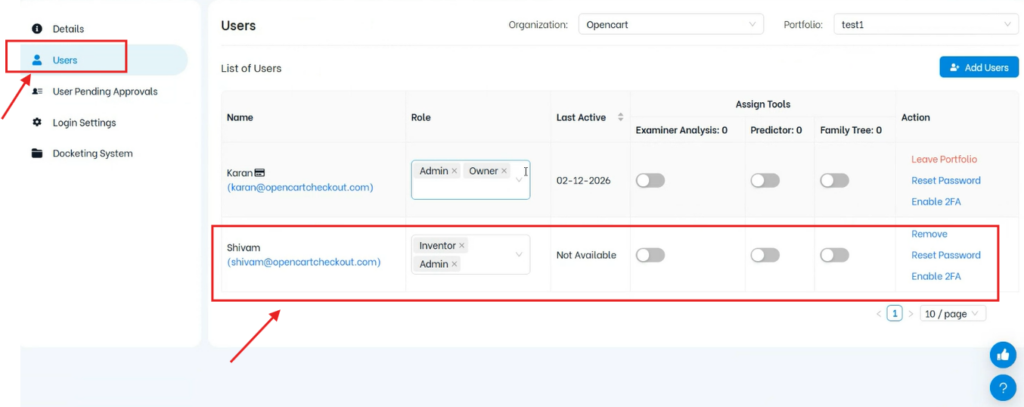Viewport: 1024px width, 407px height.
Task: Click the card icon next to Karan
Action: [x=259, y=173]
